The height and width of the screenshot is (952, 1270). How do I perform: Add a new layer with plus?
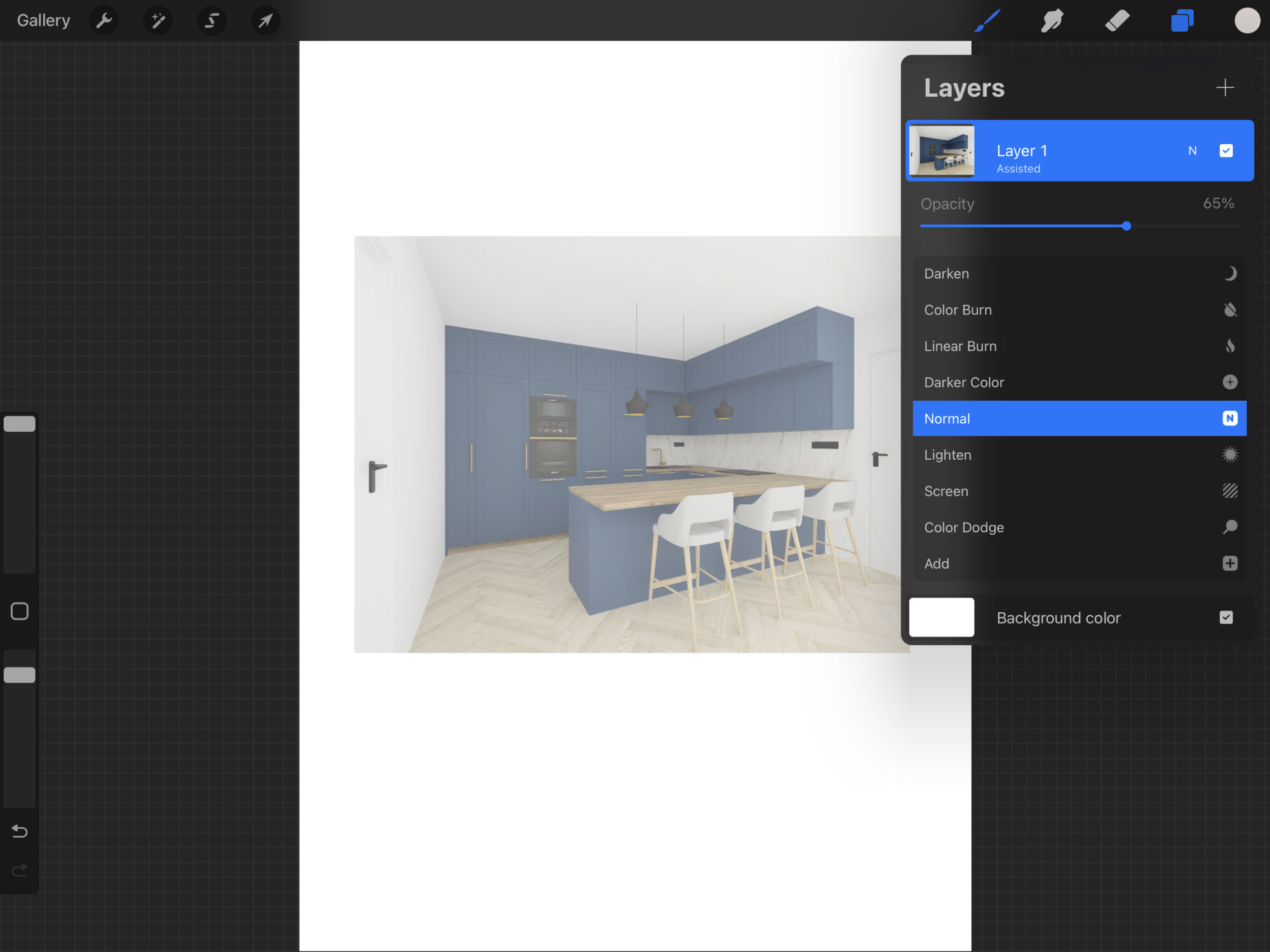click(1225, 88)
